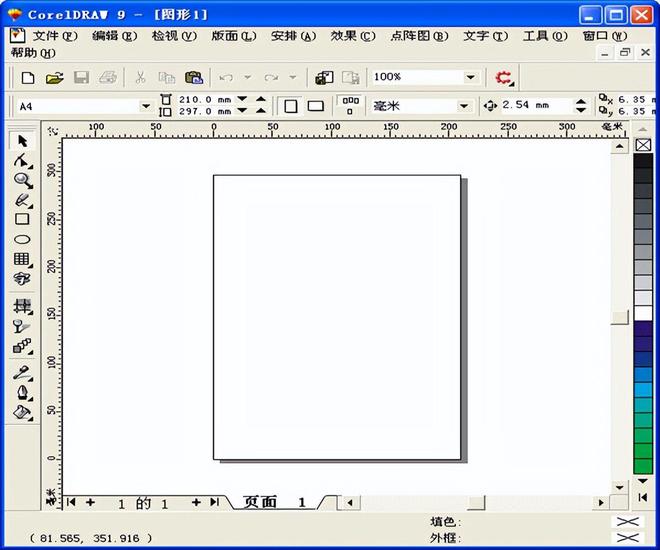Switch page to portrait orientation
The width and height of the screenshot is (660, 550).
(x=290, y=106)
